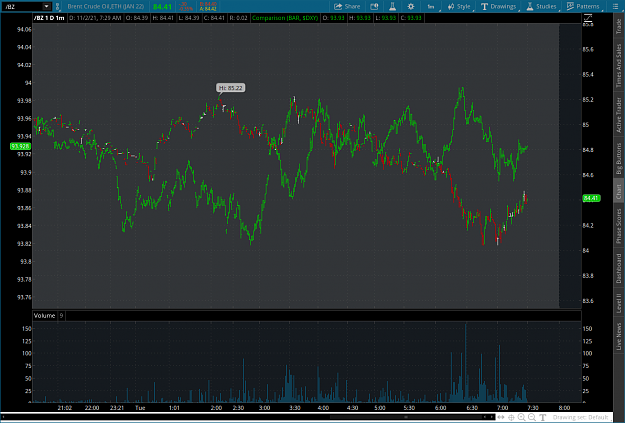Click the 93.76 left axis price label
This screenshot has height=423, width=625.
[24, 297]
